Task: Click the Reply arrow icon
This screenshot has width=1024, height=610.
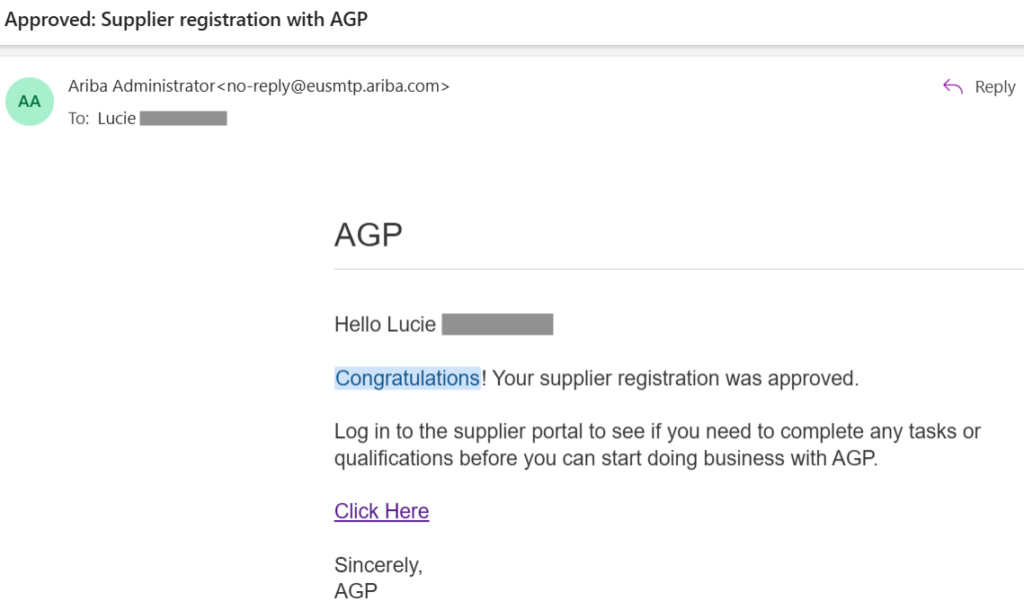Action: 952,87
